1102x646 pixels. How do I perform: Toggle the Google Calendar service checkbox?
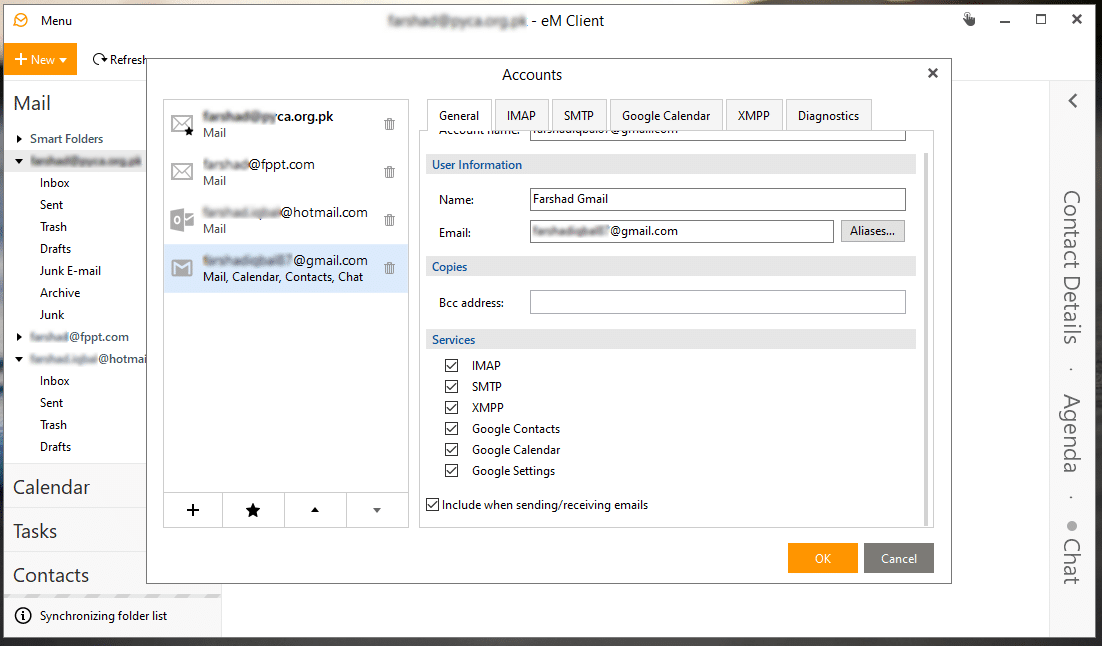click(x=452, y=450)
